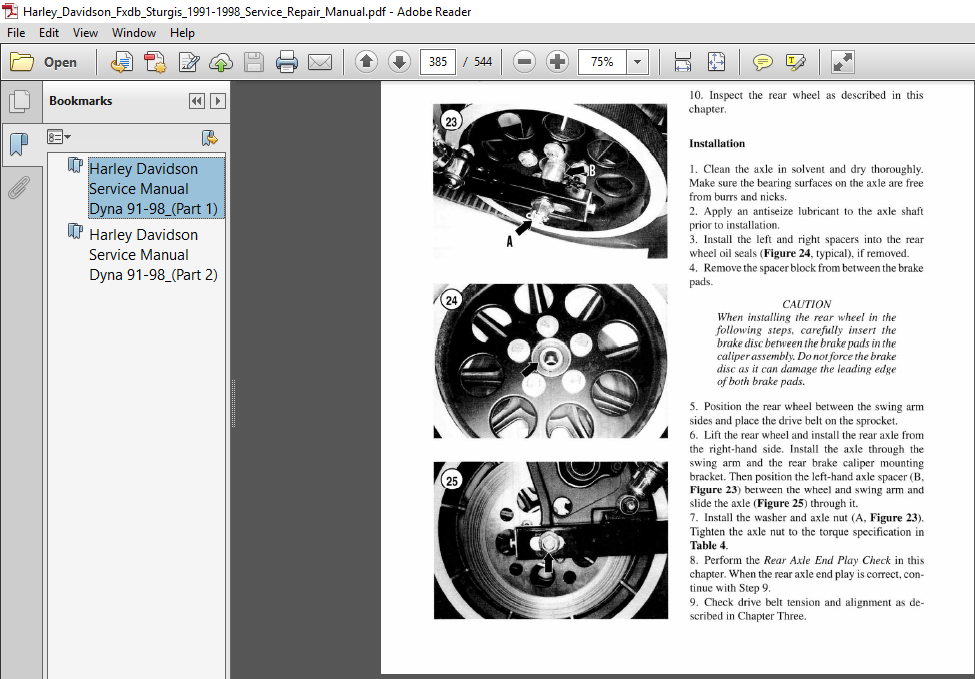Click the new bookmark icon
This screenshot has height=679, width=975.
point(210,137)
